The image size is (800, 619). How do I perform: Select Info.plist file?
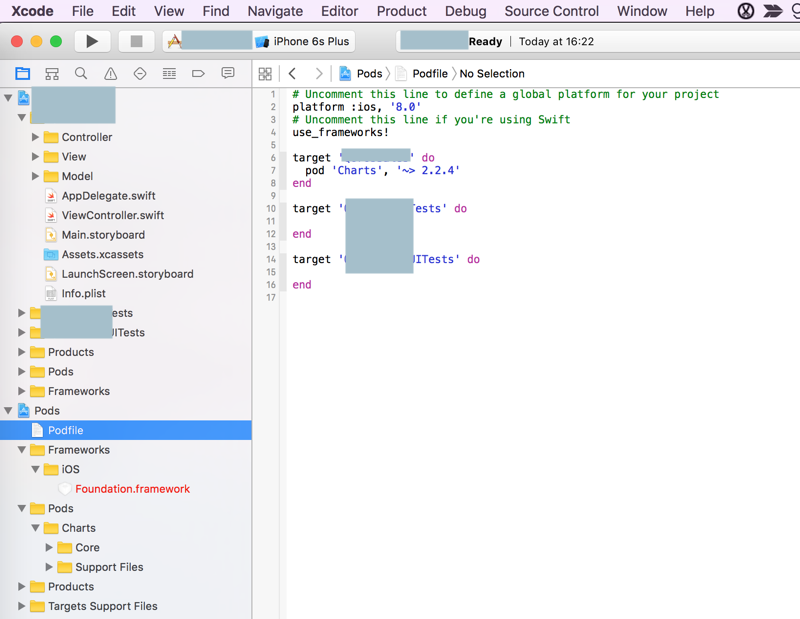84,293
